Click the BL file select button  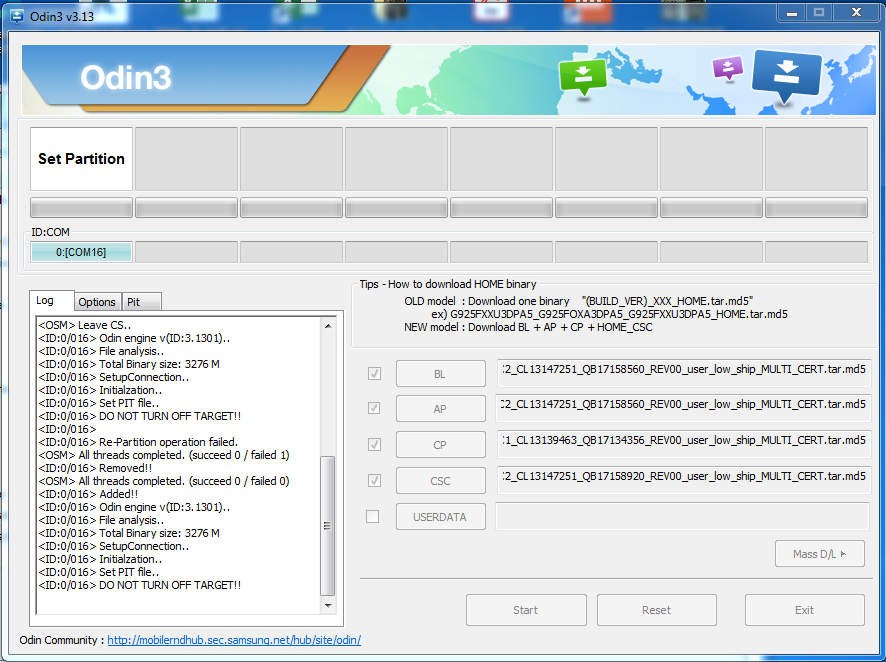tap(441, 374)
